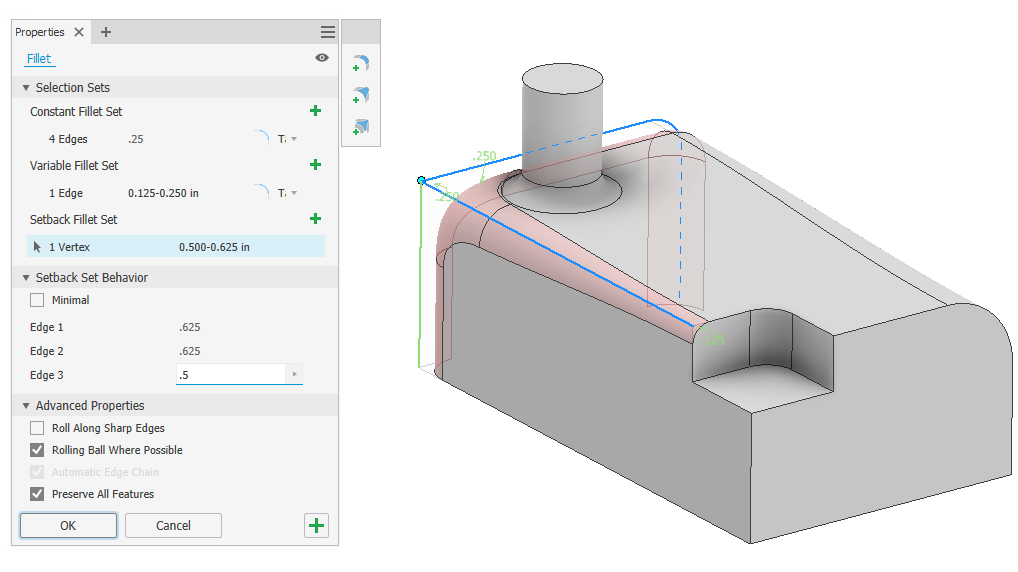Click the .250 dimension label above the model
Screen dimensions: 1018x572
(x=484, y=156)
